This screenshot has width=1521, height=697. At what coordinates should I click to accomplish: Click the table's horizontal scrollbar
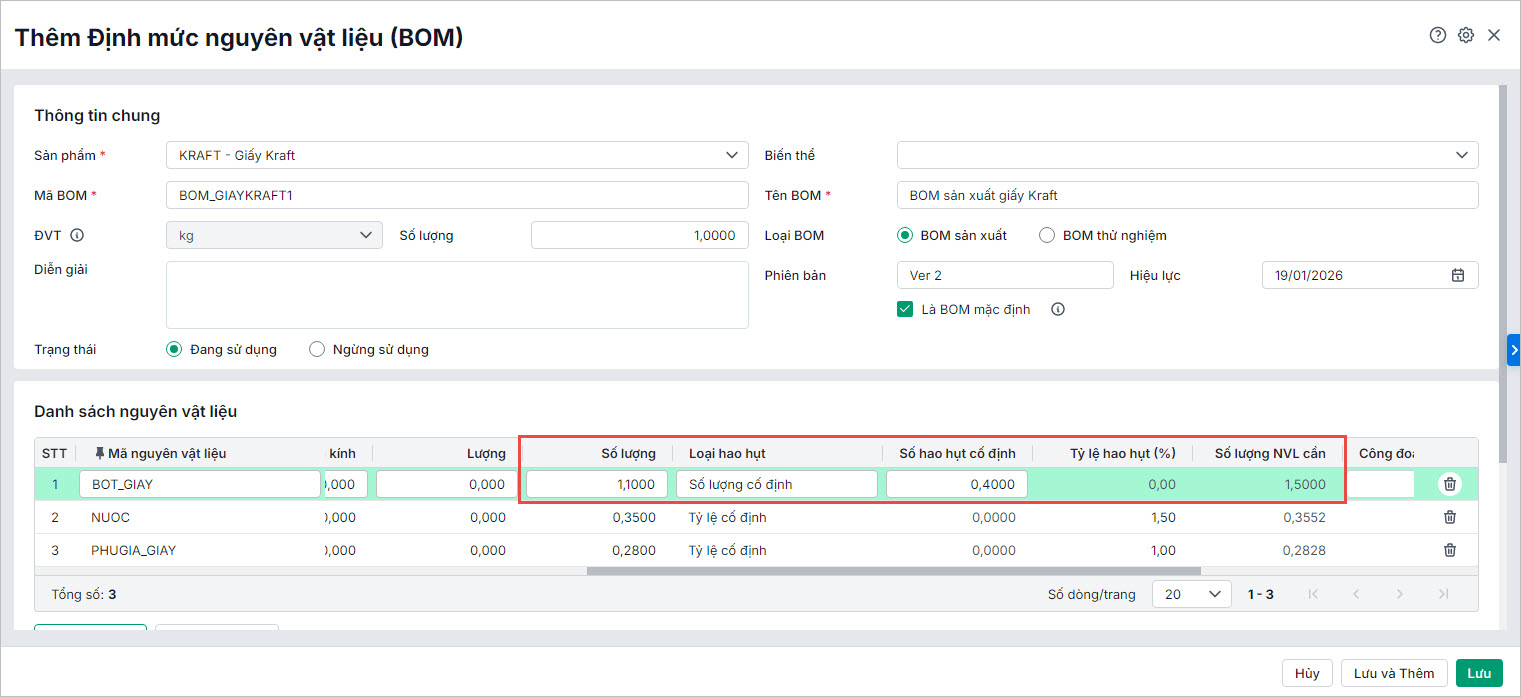(893, 572)
